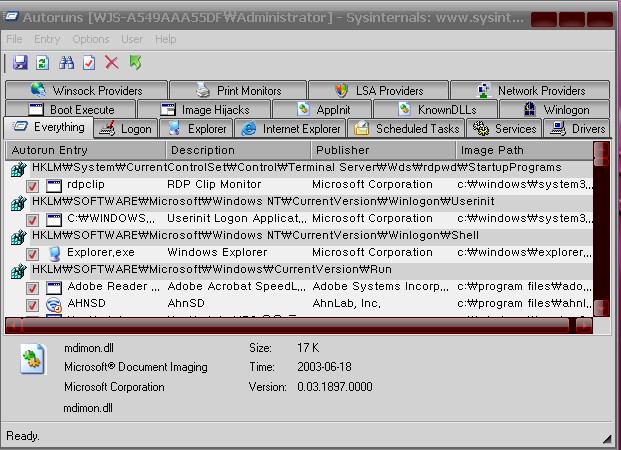This screenshot has width=621, height=450.
Task: Select the 'Windows Explorer' description cell
Action: click(x=217, y=252)
